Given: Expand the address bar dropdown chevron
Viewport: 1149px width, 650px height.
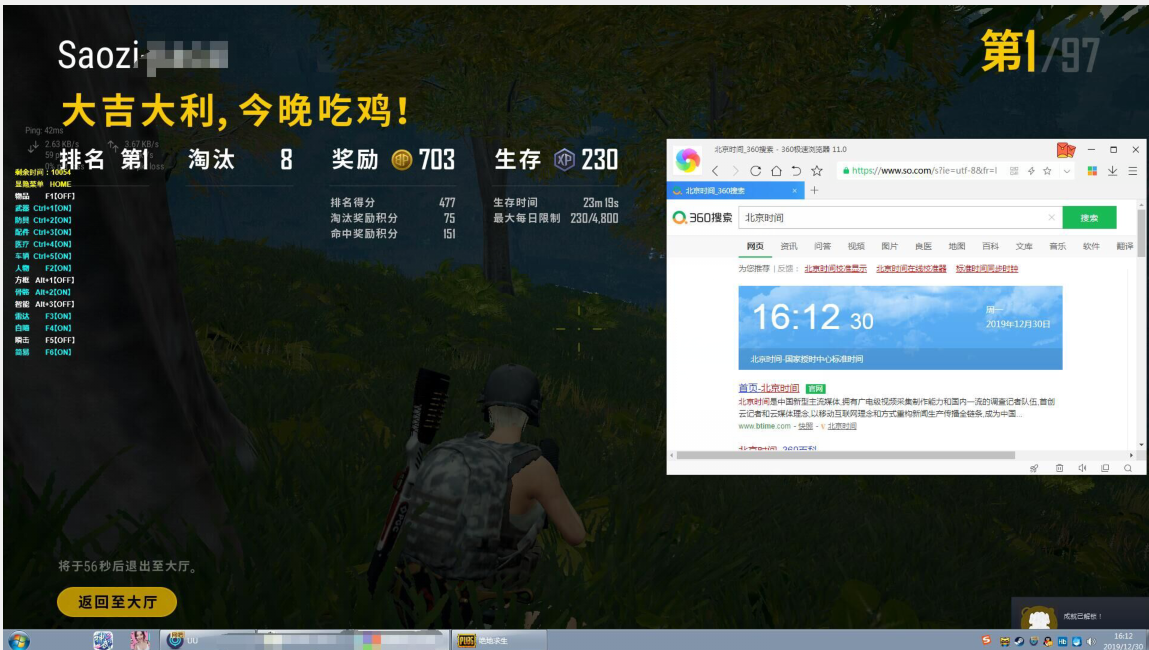Looking at the screenshot, I should point(1067,171).
